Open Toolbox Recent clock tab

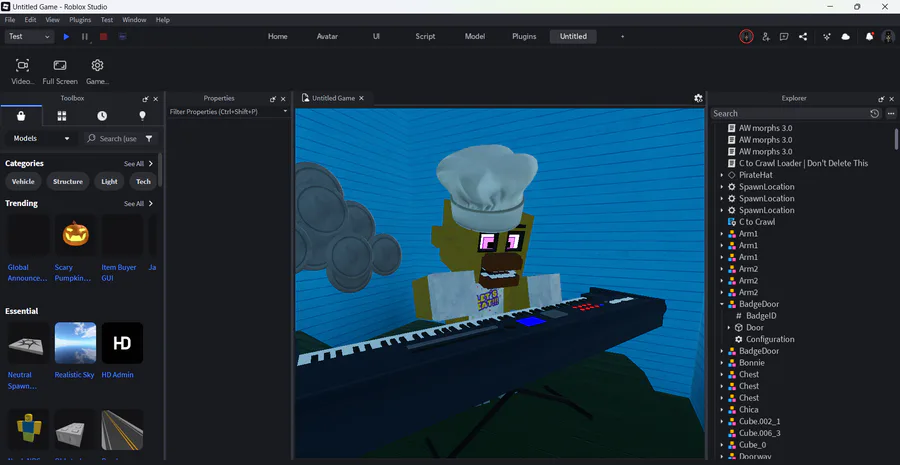click(x=102, y=116)
